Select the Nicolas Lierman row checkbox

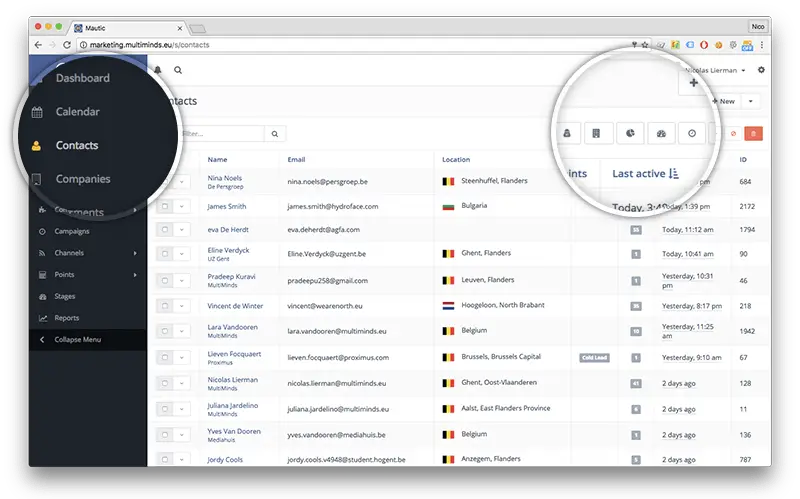tap(165, 383)
